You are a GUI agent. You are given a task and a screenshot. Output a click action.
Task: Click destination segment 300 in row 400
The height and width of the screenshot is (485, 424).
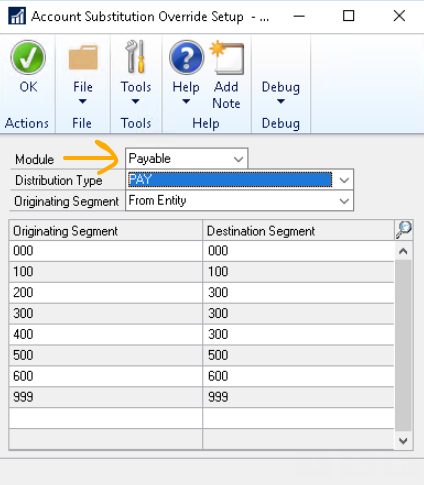(298, 335)
